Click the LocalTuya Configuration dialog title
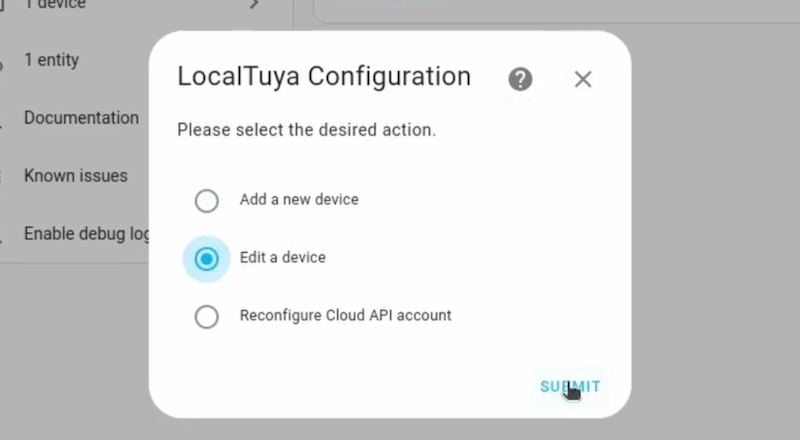This screenshot has height=440, width=800. [x=324, y=76]
